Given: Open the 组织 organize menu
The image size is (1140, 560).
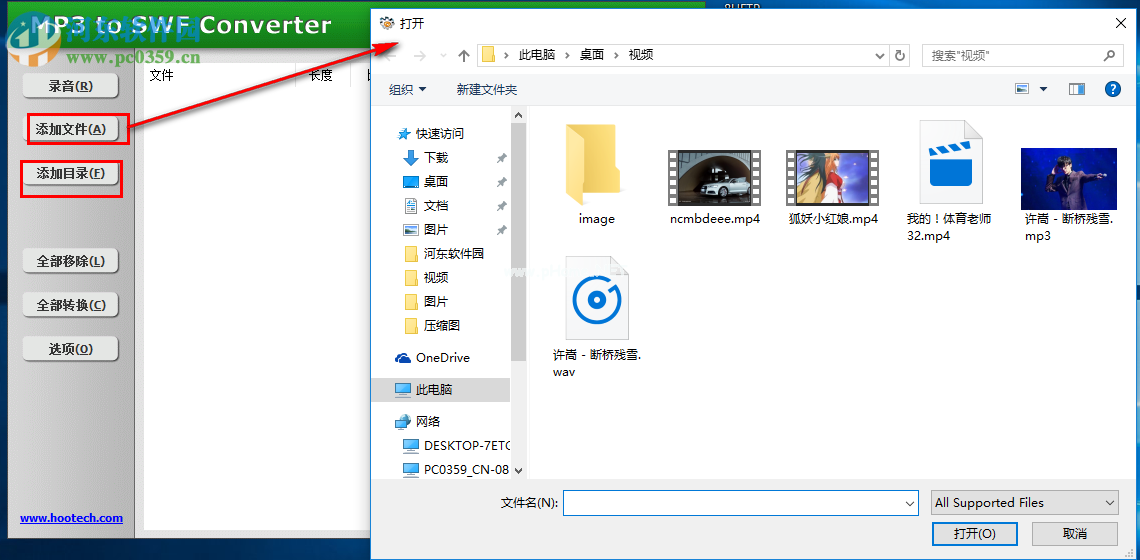Looking at the screenshot, I should (x=407, y=89).
